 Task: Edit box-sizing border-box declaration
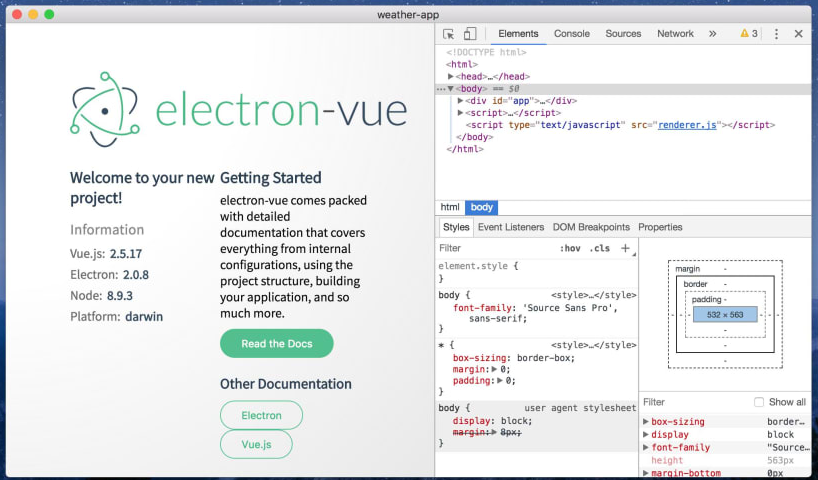514,358
